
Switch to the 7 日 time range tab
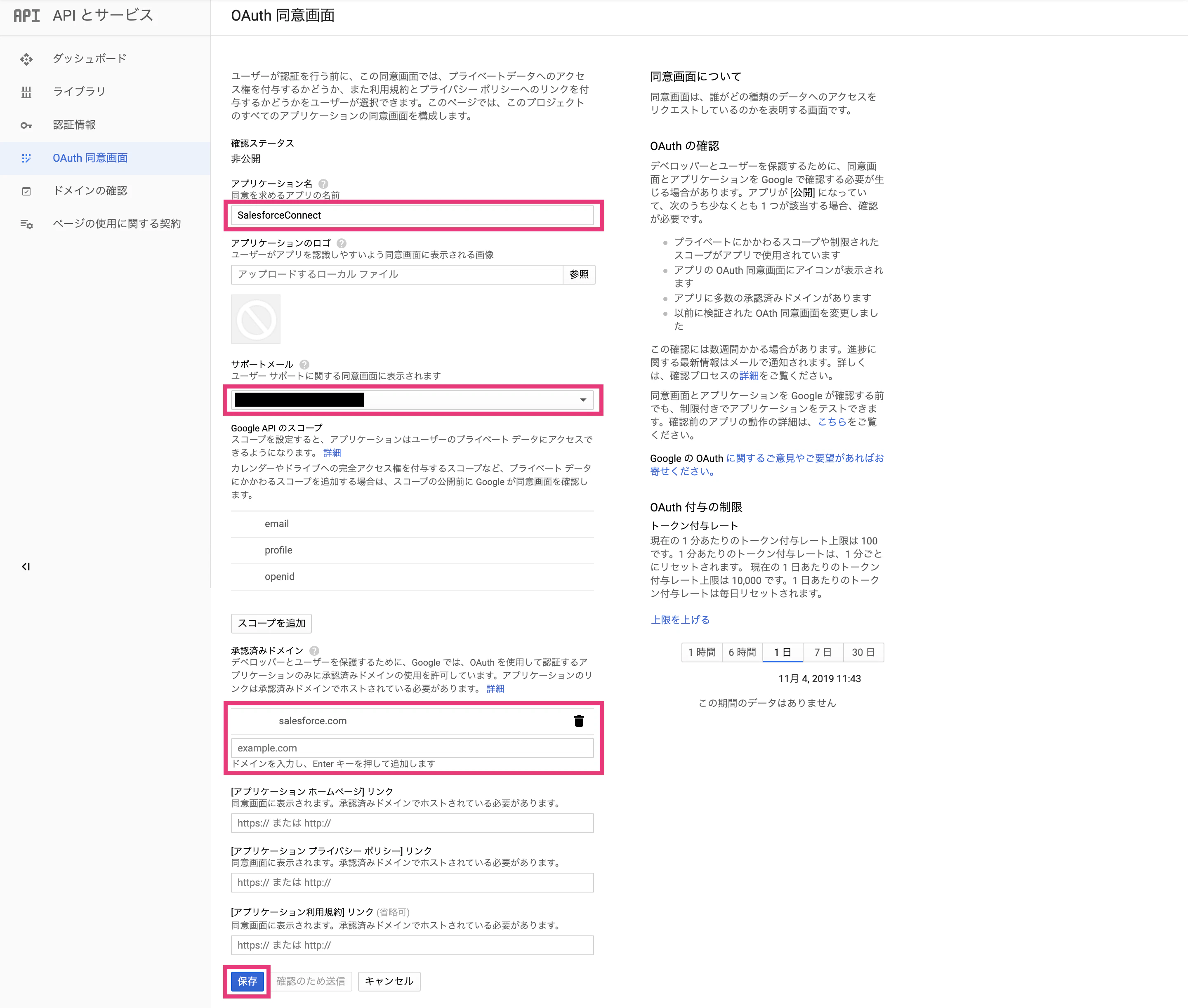[823, 652]
